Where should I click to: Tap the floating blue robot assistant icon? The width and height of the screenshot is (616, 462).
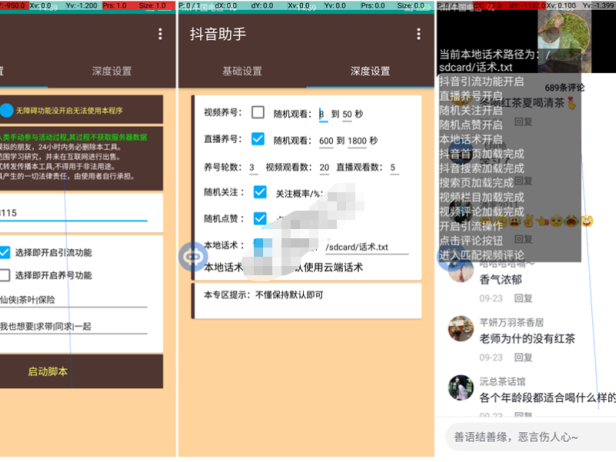coord(193,257)
